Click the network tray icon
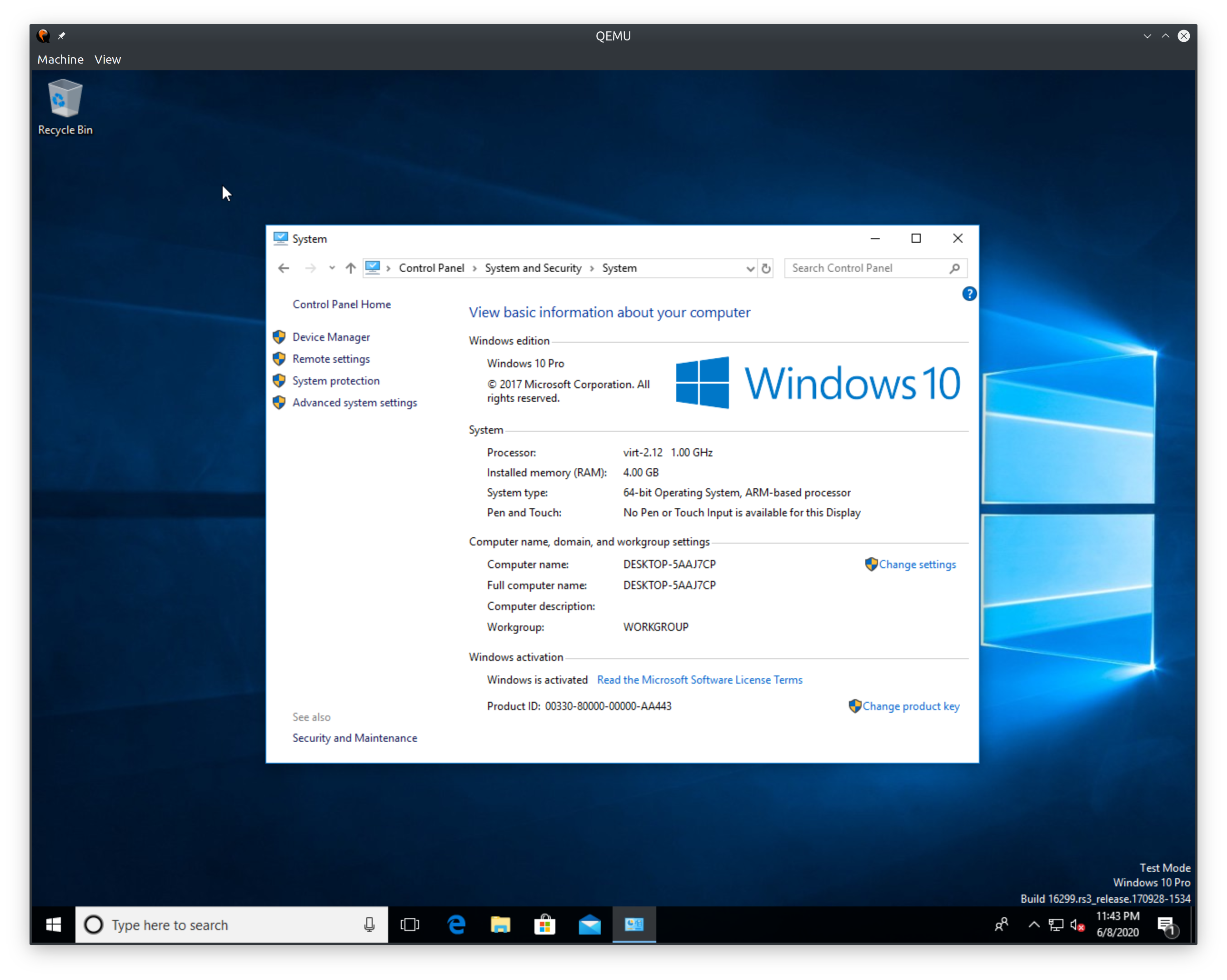Screen dimensions: 1227x980 click(x=1056, y=925)
